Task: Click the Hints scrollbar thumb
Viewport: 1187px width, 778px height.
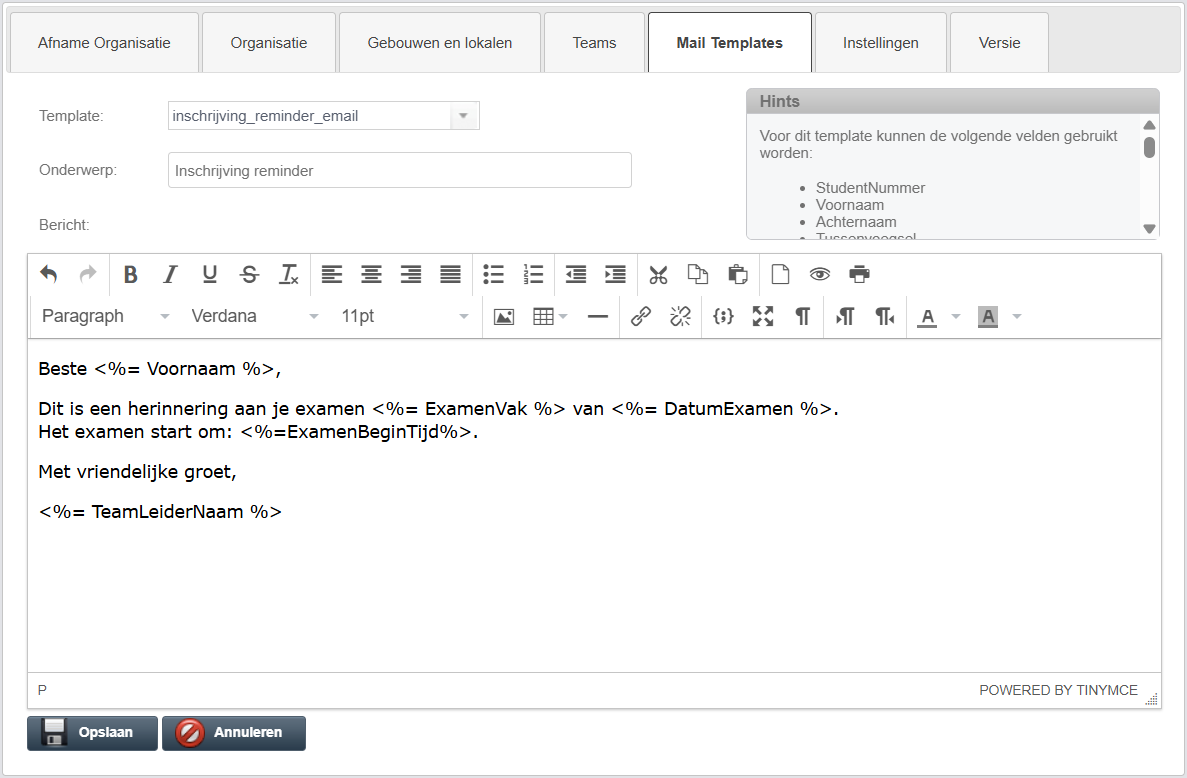Action: [1149, 147]
